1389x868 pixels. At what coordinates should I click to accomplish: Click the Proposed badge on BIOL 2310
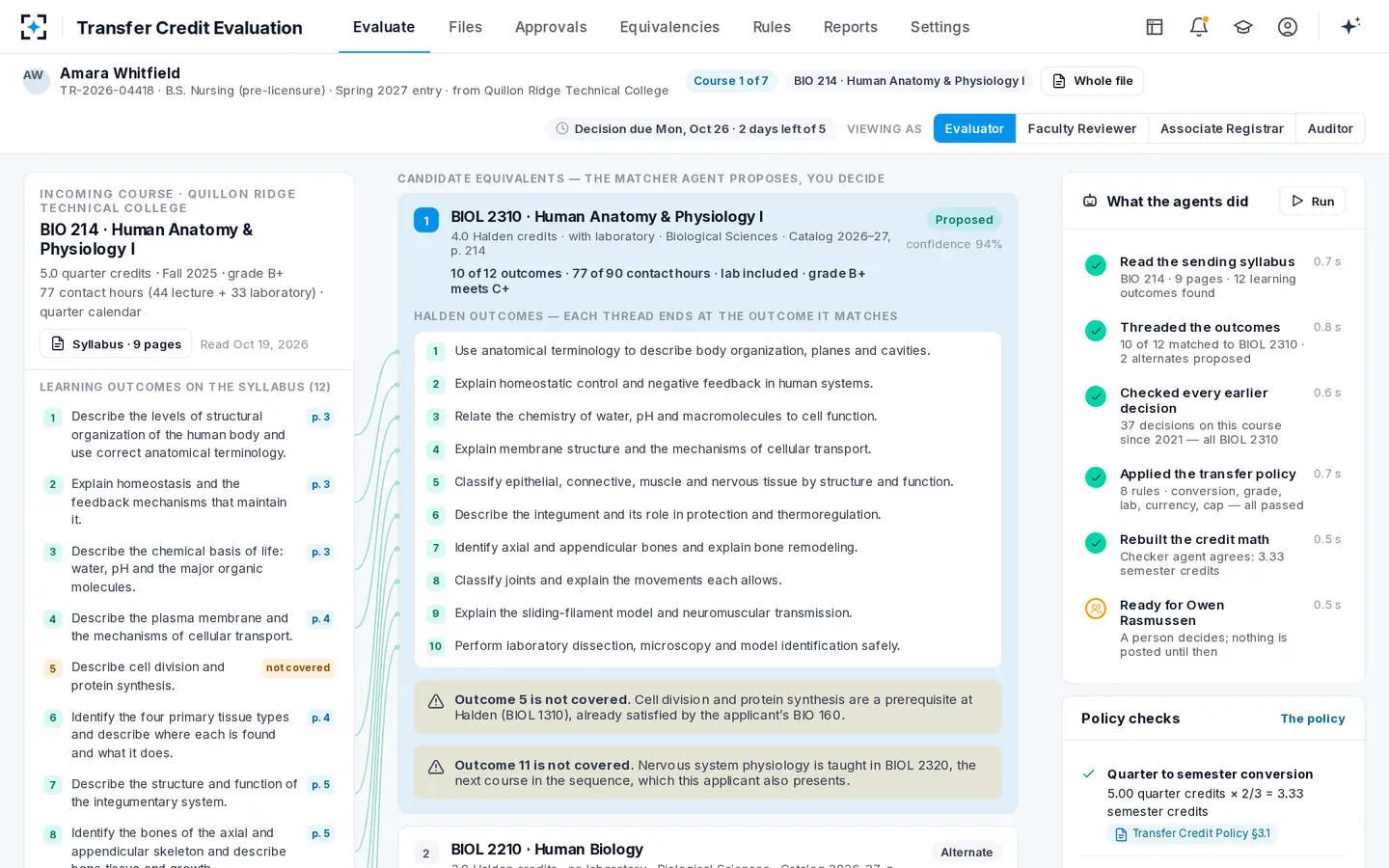(x=964, y=220)
